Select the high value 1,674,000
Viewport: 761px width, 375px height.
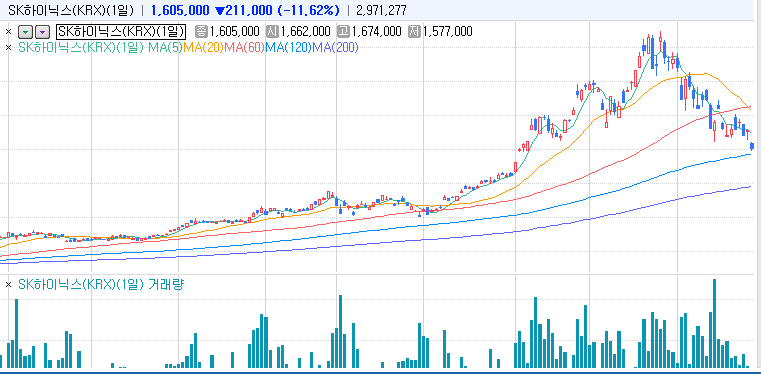[376, 32]
